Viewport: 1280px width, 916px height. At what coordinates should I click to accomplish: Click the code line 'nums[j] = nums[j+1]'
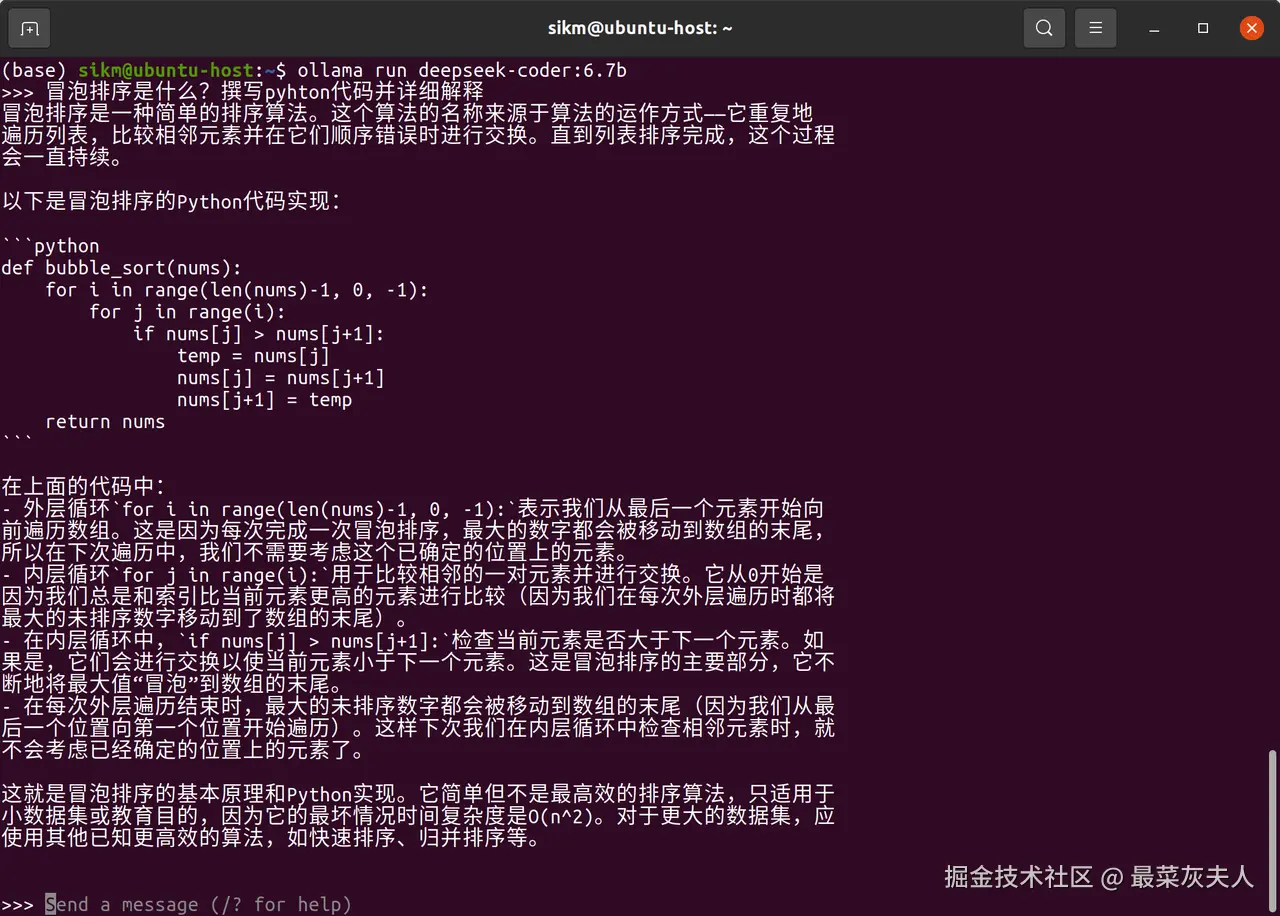coord(281,378)
